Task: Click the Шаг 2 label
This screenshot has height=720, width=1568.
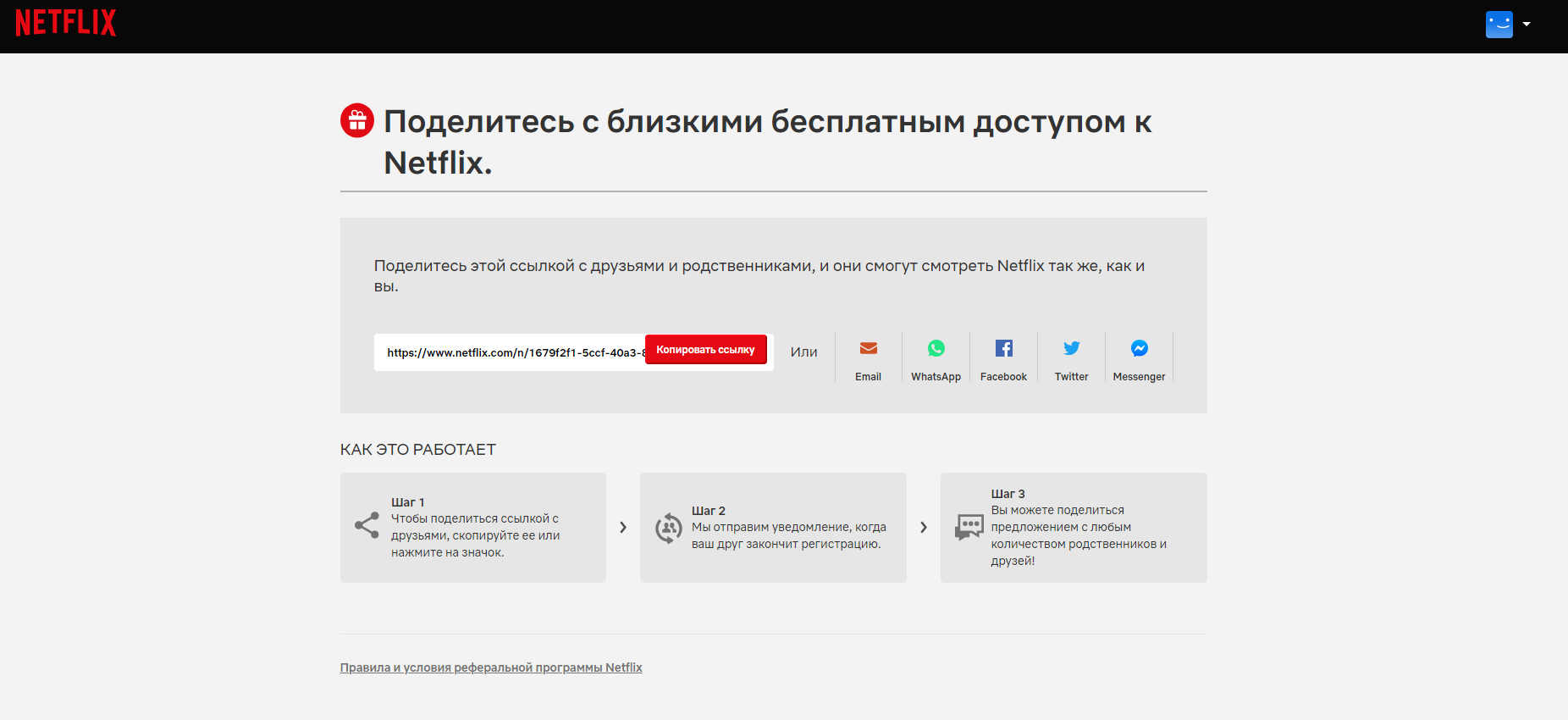Action: pos(709,511)
